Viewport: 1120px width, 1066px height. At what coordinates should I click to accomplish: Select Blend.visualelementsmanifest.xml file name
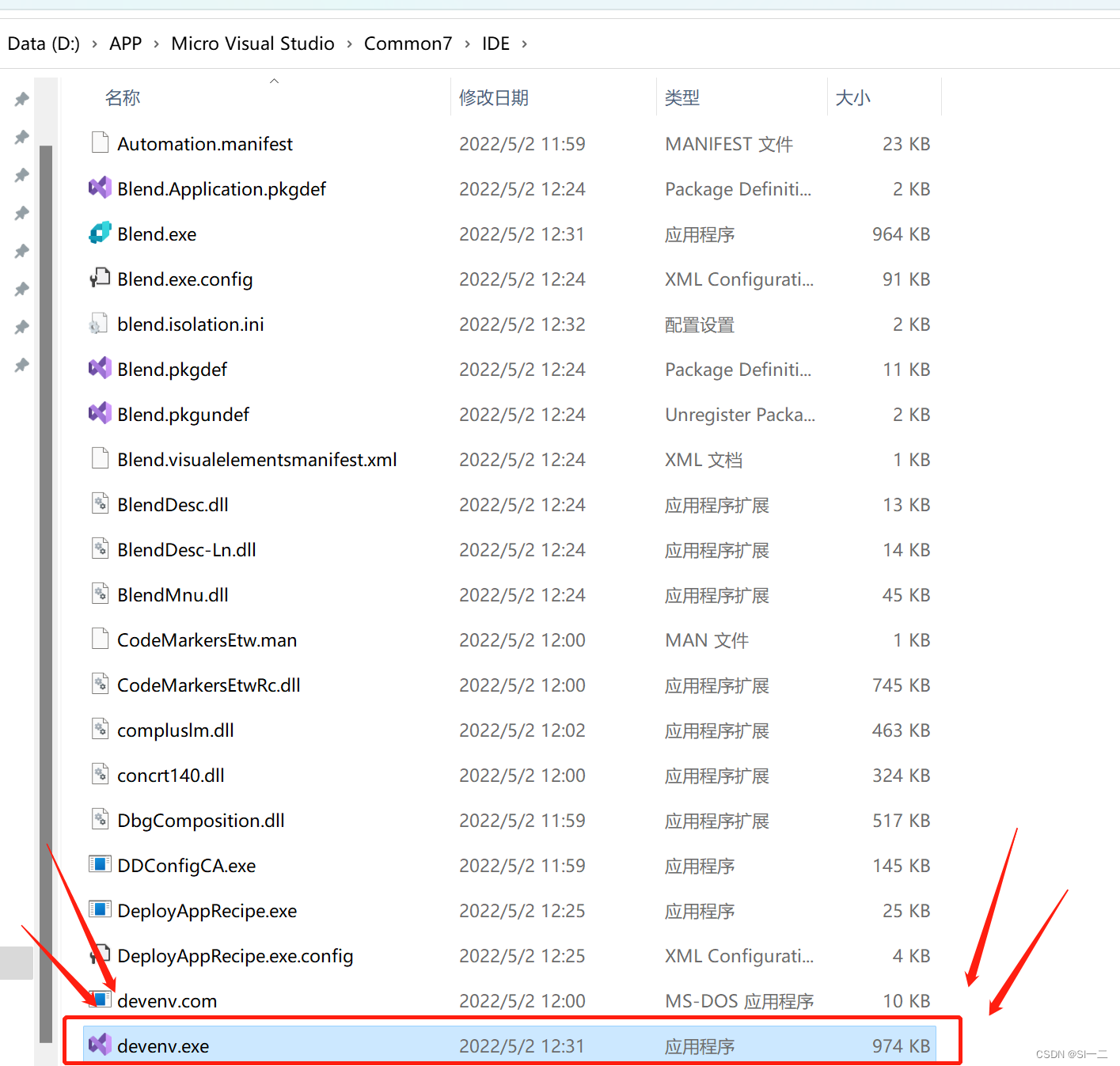point(257,460)
